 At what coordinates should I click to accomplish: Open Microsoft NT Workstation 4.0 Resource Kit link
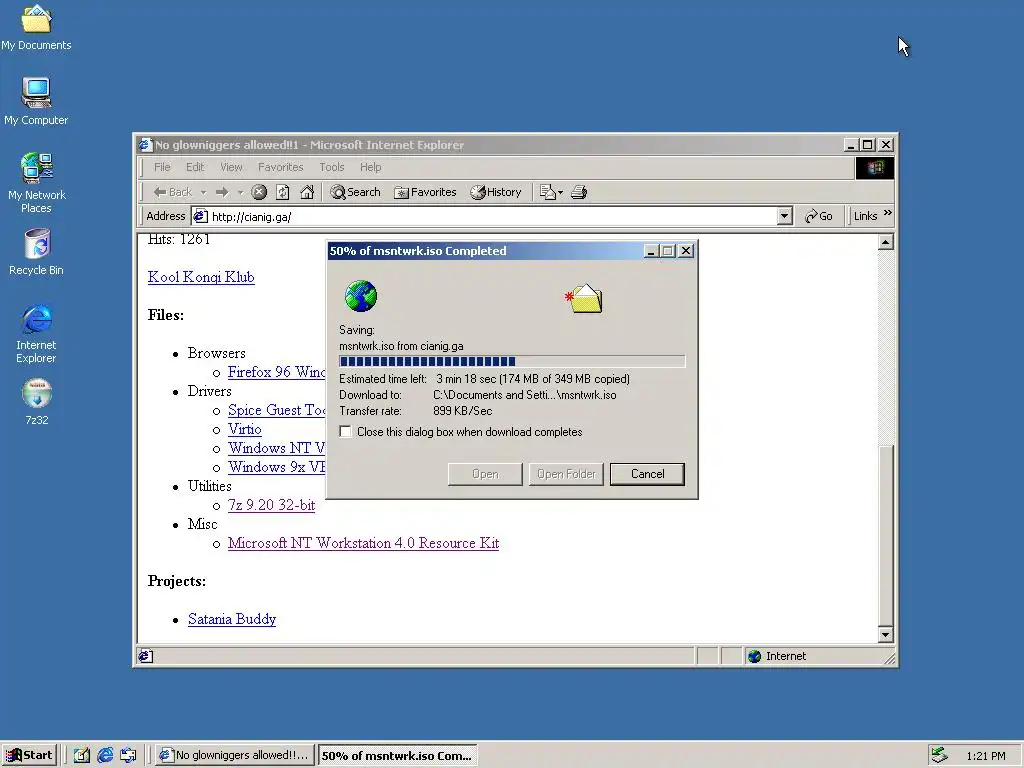pos(363,543)
